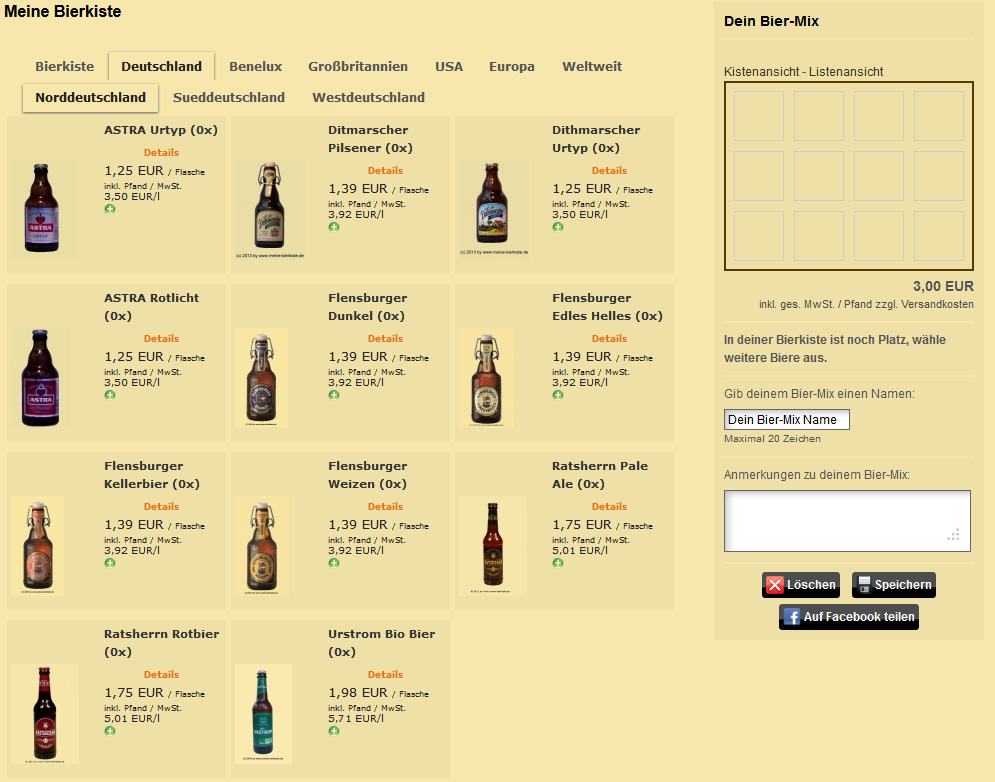Add Flensburger Kellerbier with green plus icon
Viewport: 995px width, 782px height.
[110, 563]
